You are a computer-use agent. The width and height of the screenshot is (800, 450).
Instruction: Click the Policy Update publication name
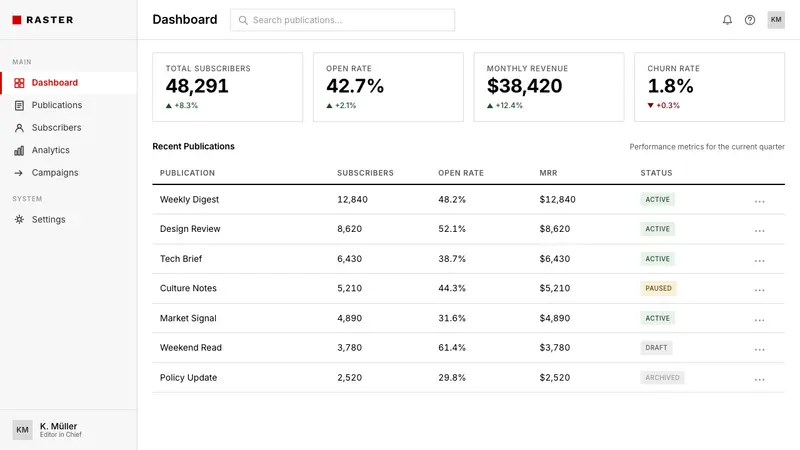(x=188, y=378)
